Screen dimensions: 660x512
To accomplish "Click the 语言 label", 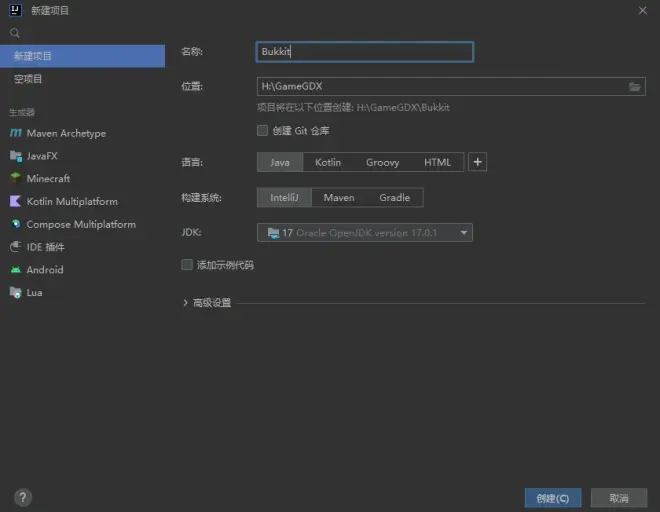I will 192,162.
